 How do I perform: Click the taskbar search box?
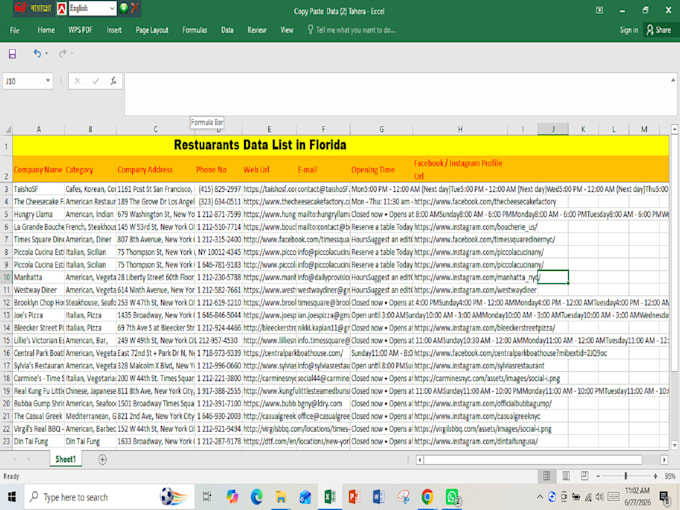[x=109, y=497]
